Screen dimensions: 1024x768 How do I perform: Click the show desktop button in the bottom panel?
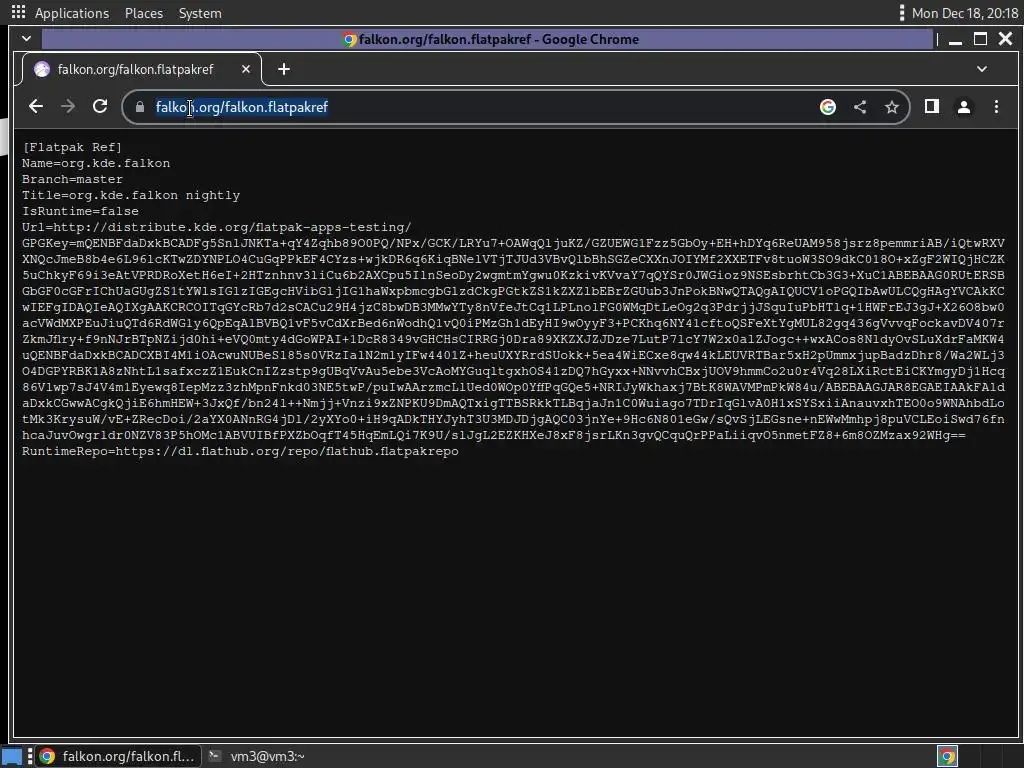[x=12, y=756]
